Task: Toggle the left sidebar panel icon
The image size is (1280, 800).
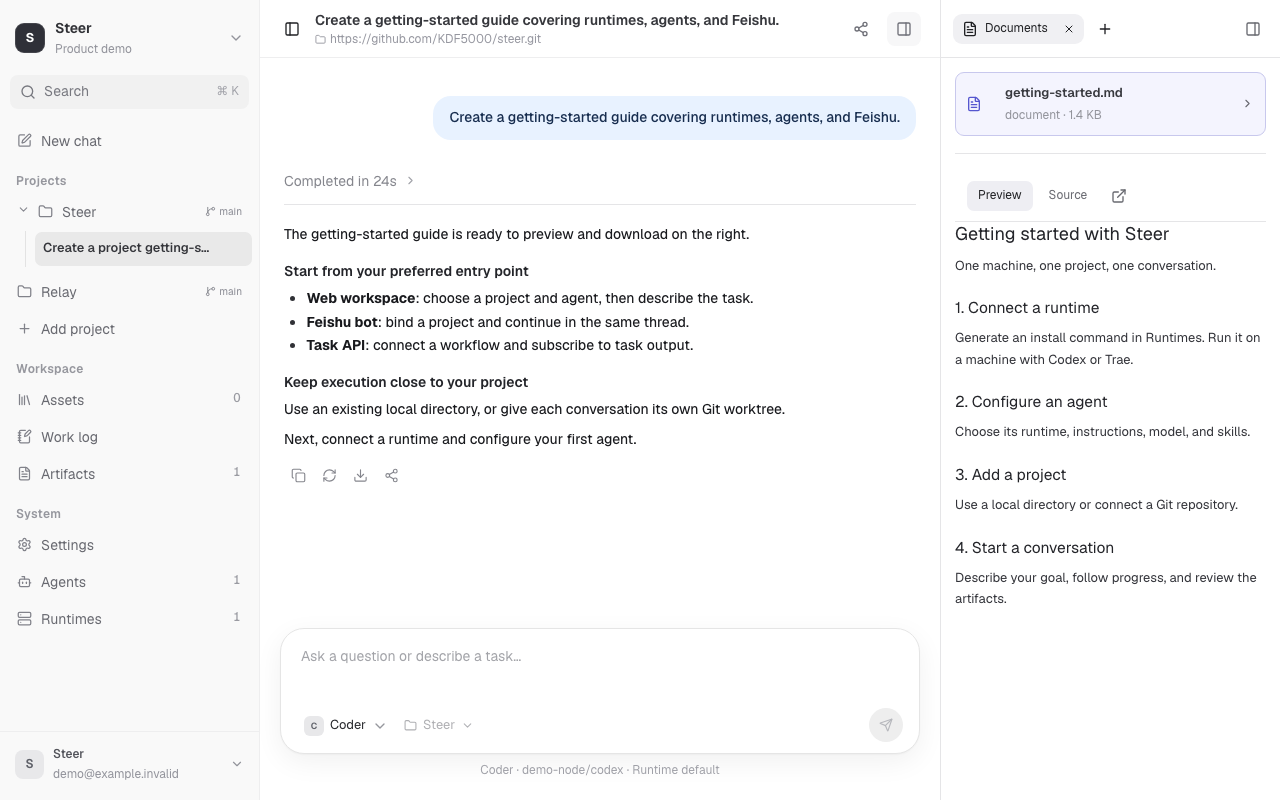Action: pyautogui.click(x=292, y=29)
